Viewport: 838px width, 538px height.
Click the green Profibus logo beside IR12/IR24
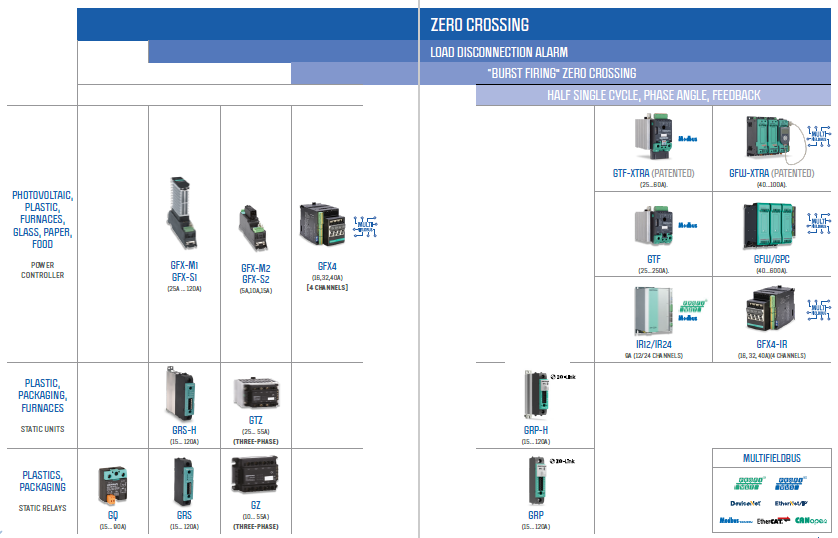coord(693,306)
